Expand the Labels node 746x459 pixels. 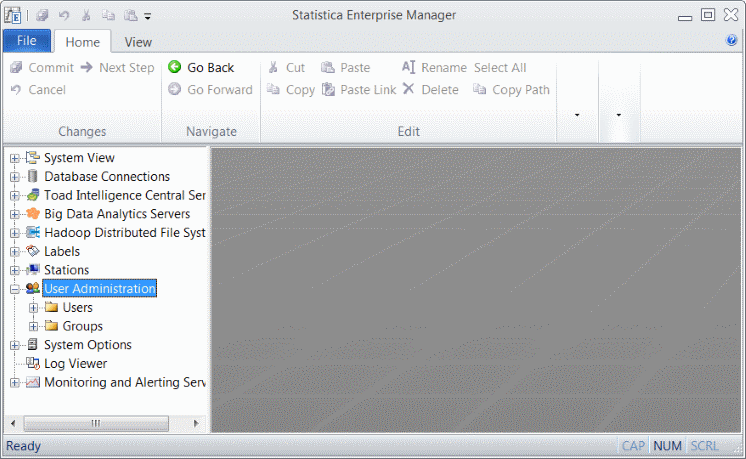(15, 252)
